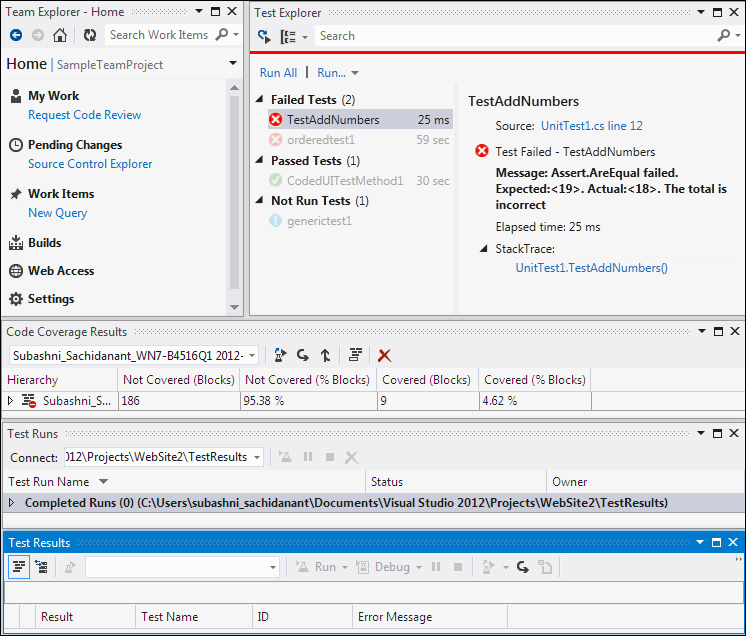Open Work Items section
Image resolution: width=746 pixels, height=636 pixels.
coord(61,194)
